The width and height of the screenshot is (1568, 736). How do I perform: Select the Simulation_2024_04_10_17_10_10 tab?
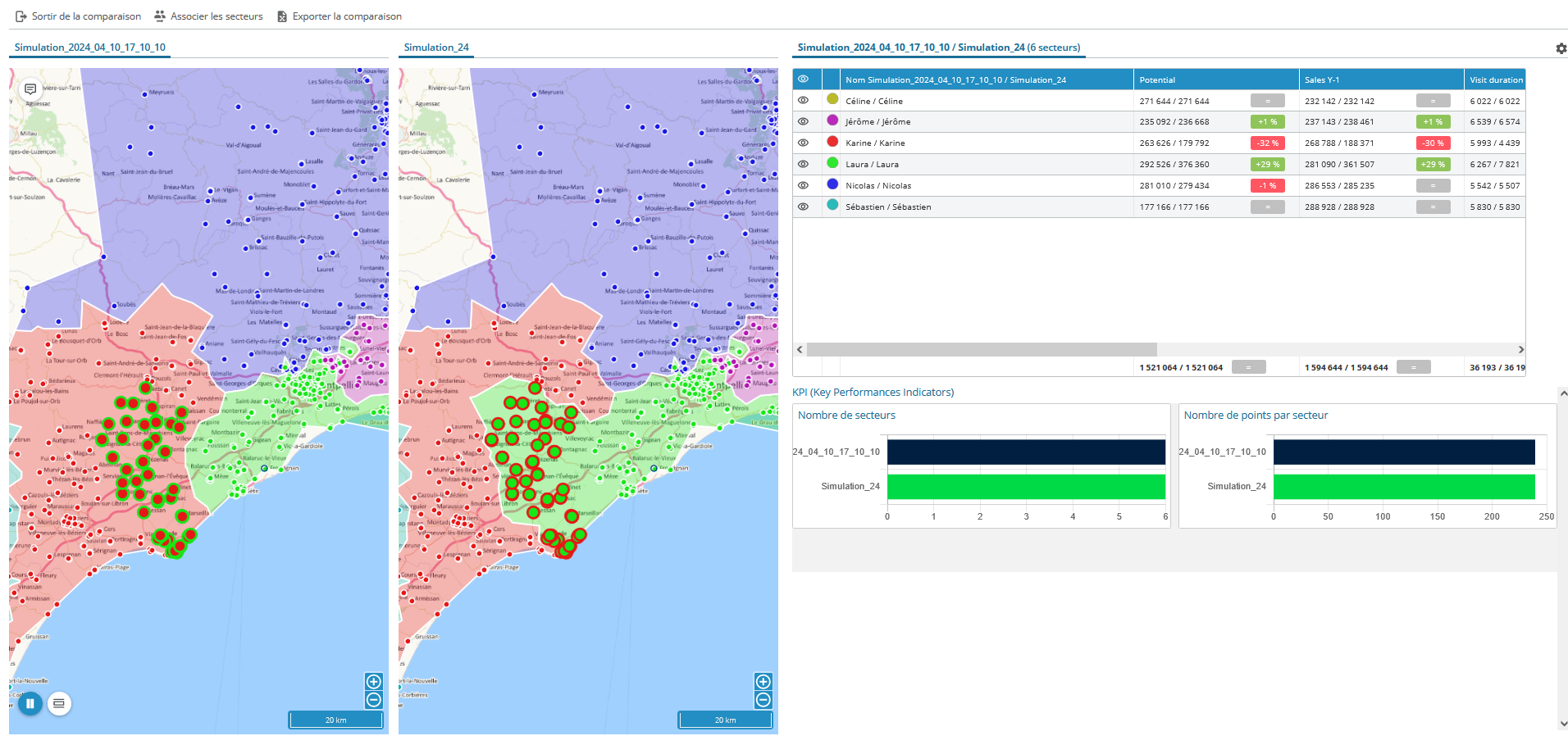[x=90, y=48]
